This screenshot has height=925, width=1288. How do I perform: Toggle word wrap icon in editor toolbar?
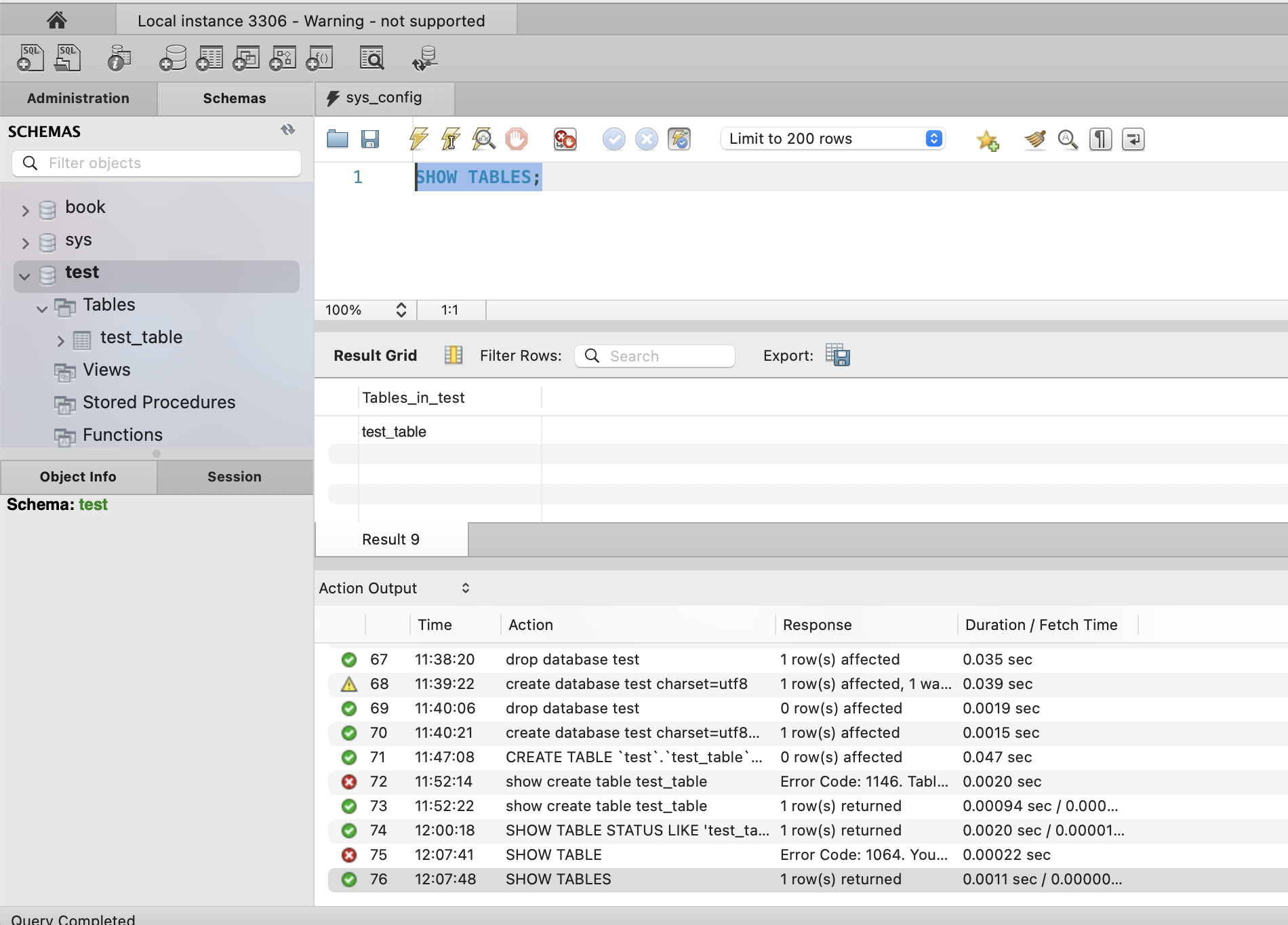[1133, 139]
